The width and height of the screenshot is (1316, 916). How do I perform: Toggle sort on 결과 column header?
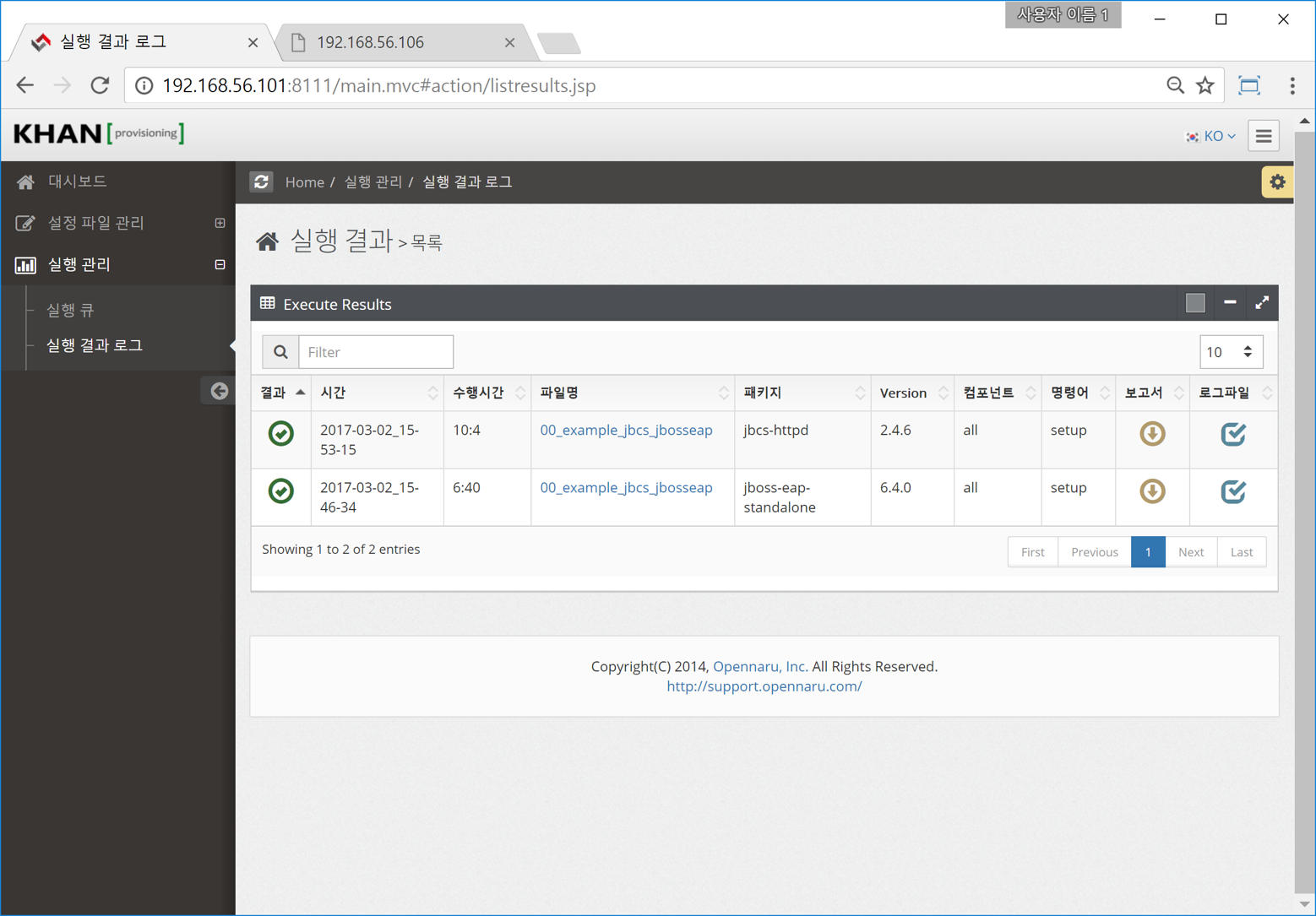tap(282, 393)
